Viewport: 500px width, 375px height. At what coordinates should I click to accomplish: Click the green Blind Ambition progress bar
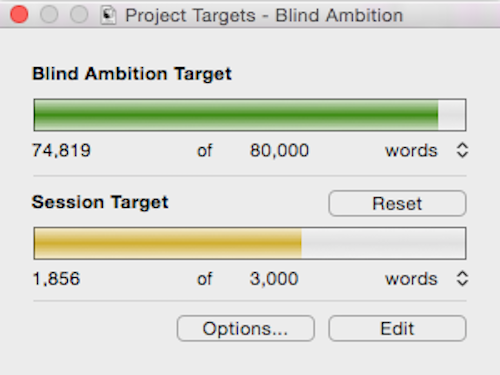250,115
